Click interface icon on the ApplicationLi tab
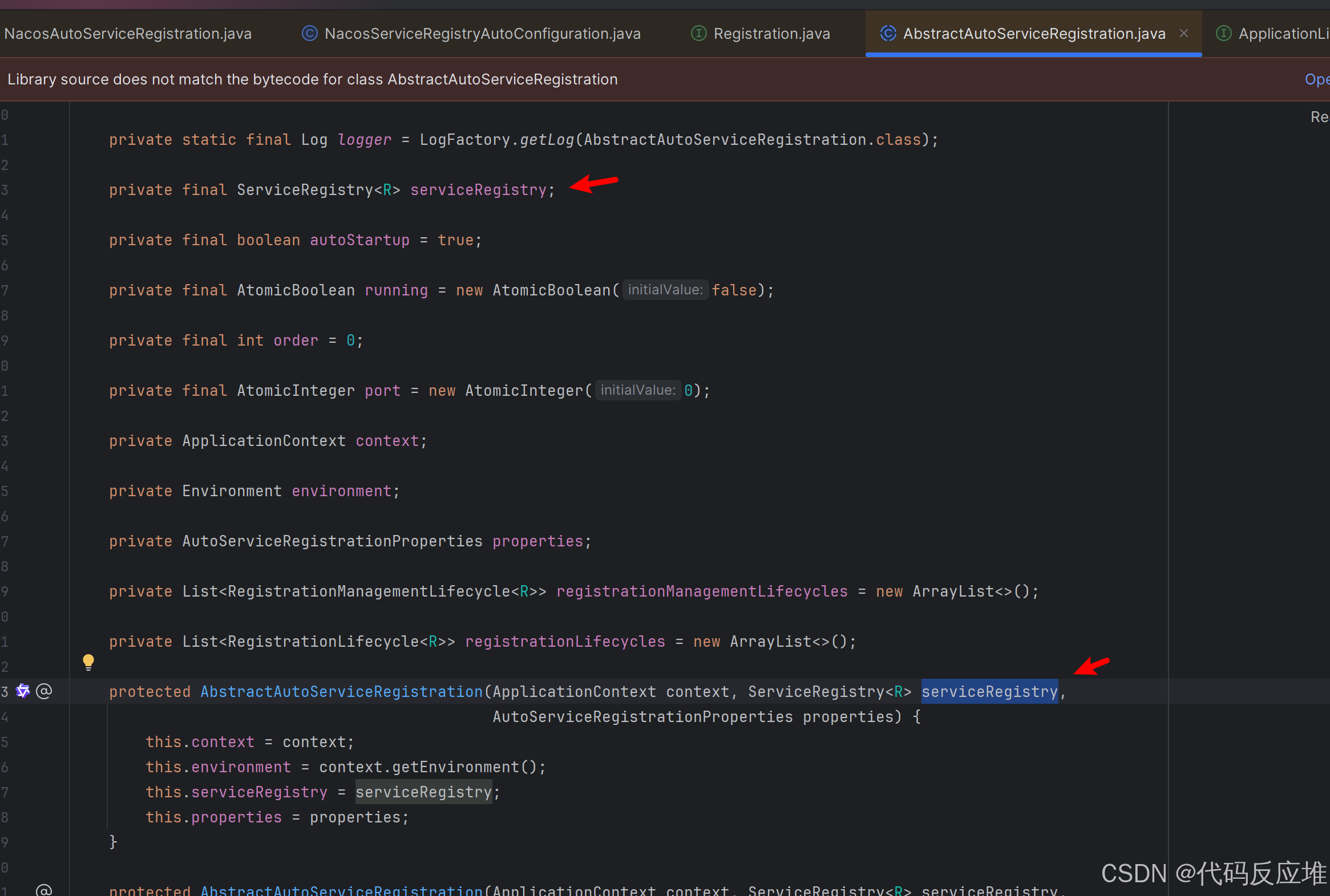Viewport: 1330px width, 896px height. [1223, 34]
